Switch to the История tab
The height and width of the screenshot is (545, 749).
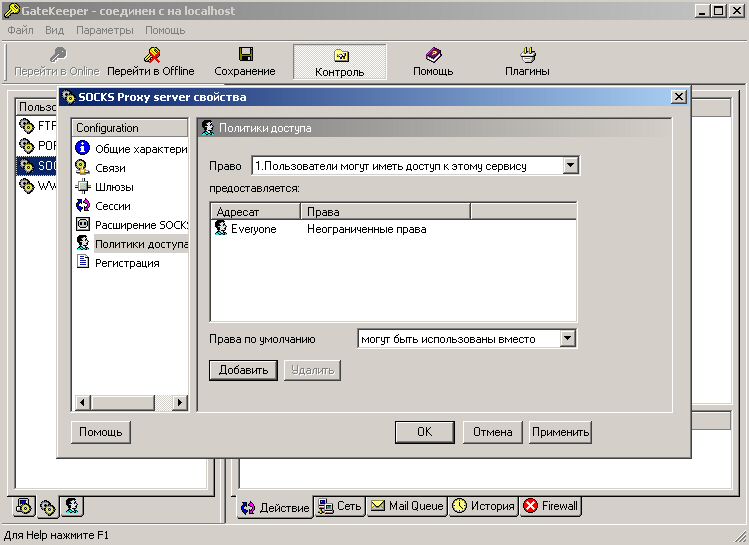click(483, 506)
